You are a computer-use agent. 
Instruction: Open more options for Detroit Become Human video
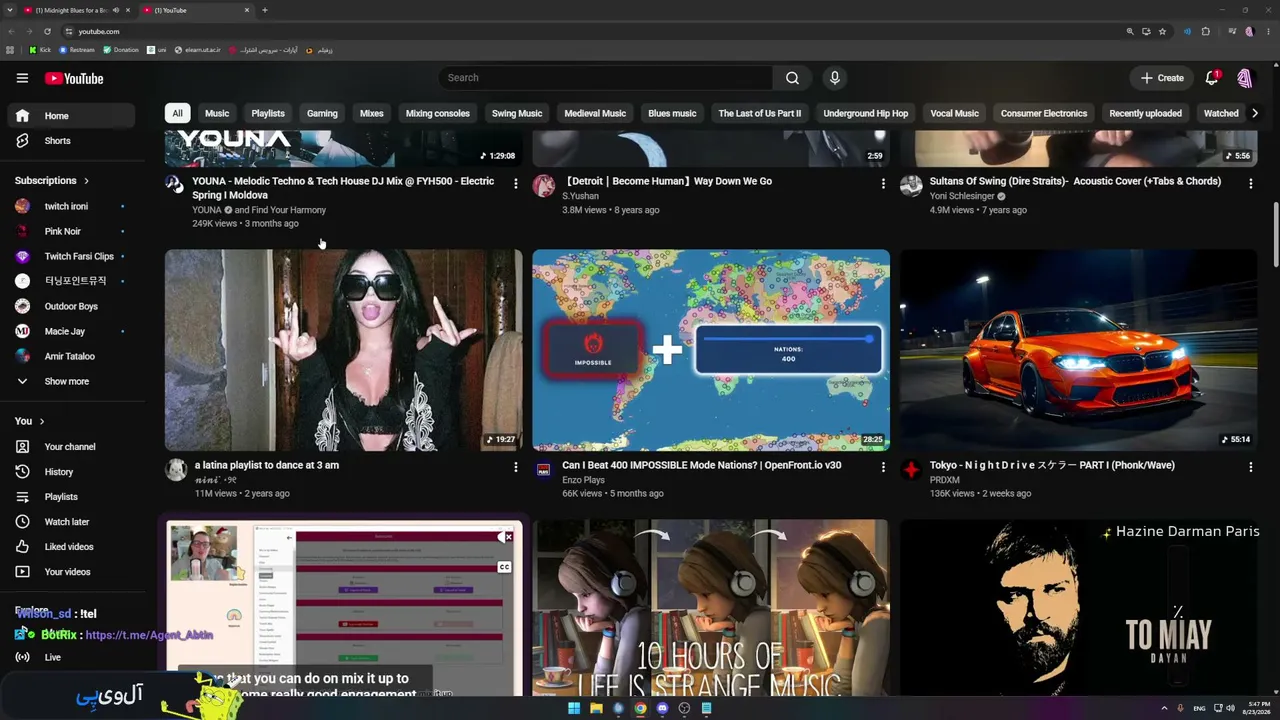[882, 184]
